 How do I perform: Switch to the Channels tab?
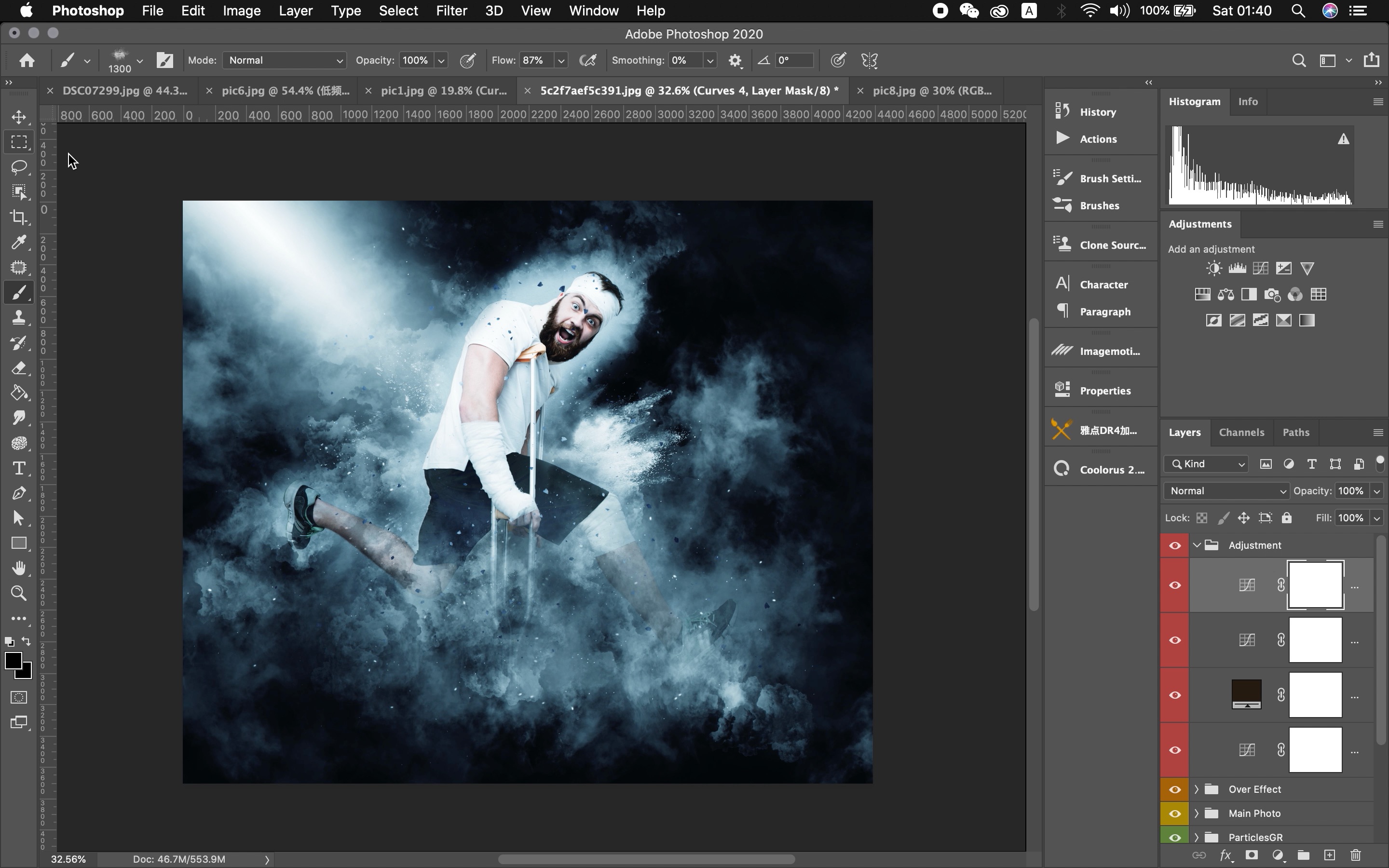(x=1241, y=432)
